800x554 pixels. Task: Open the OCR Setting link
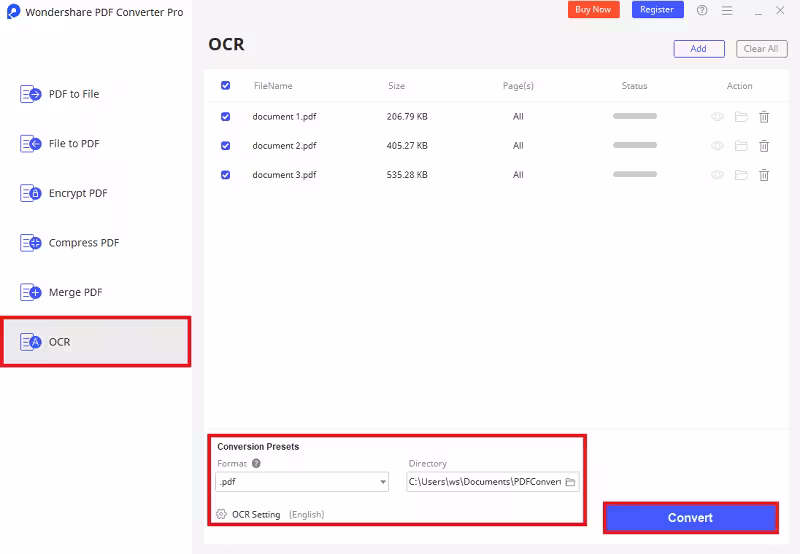pyautogui.click(x=256, y=515)
